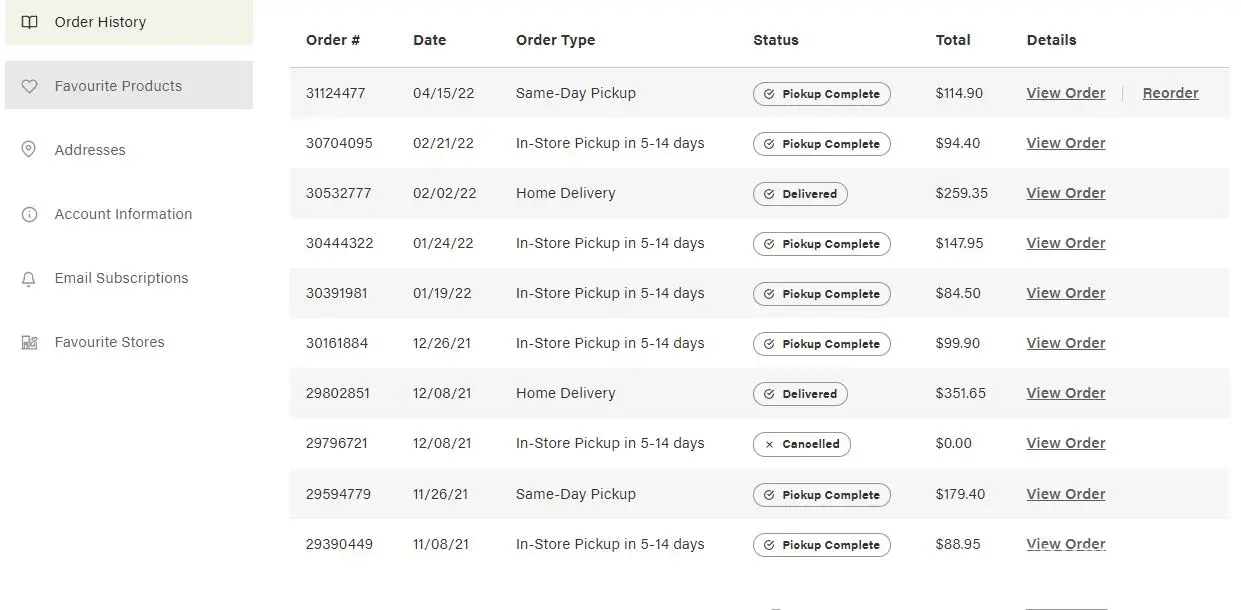Go to Favourite Products section

[x=118, y=86]
